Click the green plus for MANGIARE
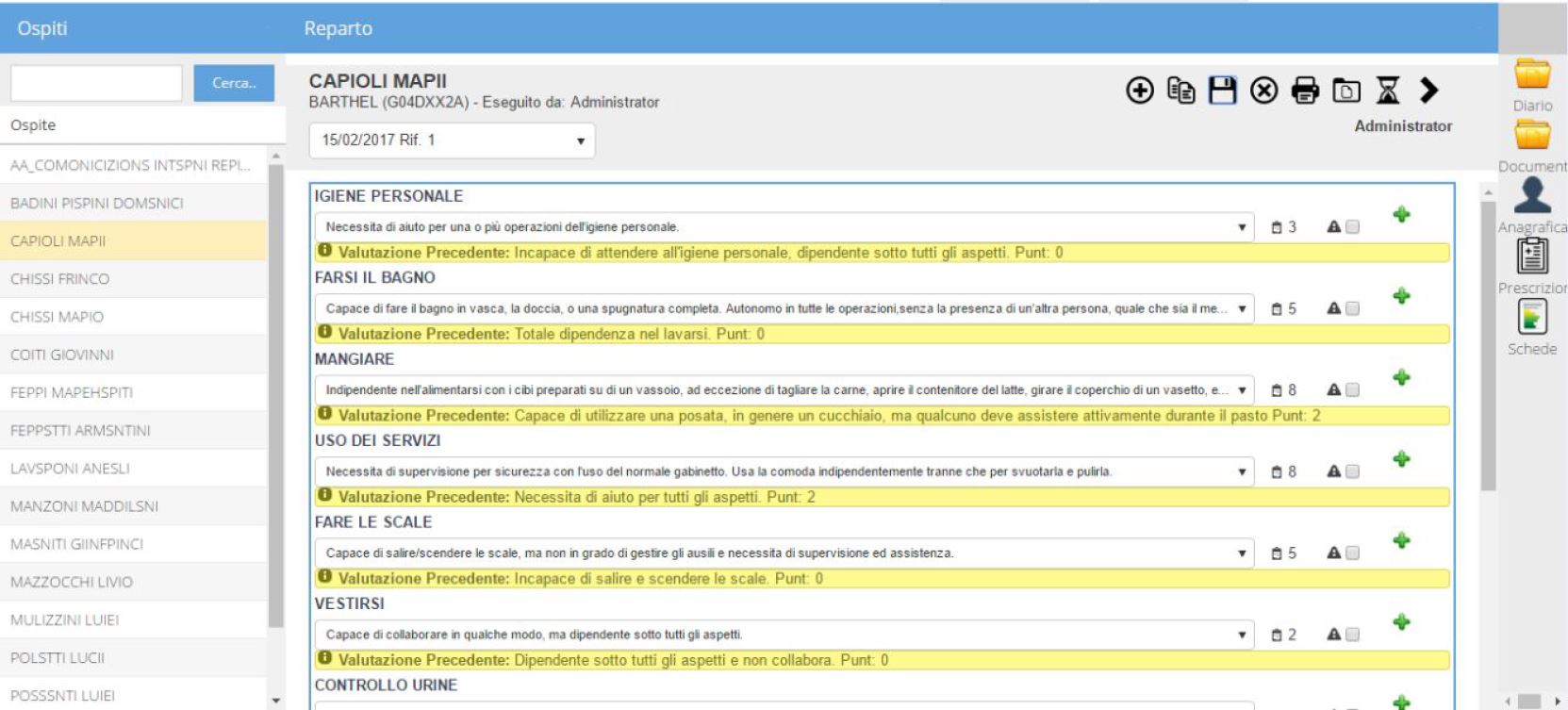Screen dimensions: 1568x710 [1402, 377]
